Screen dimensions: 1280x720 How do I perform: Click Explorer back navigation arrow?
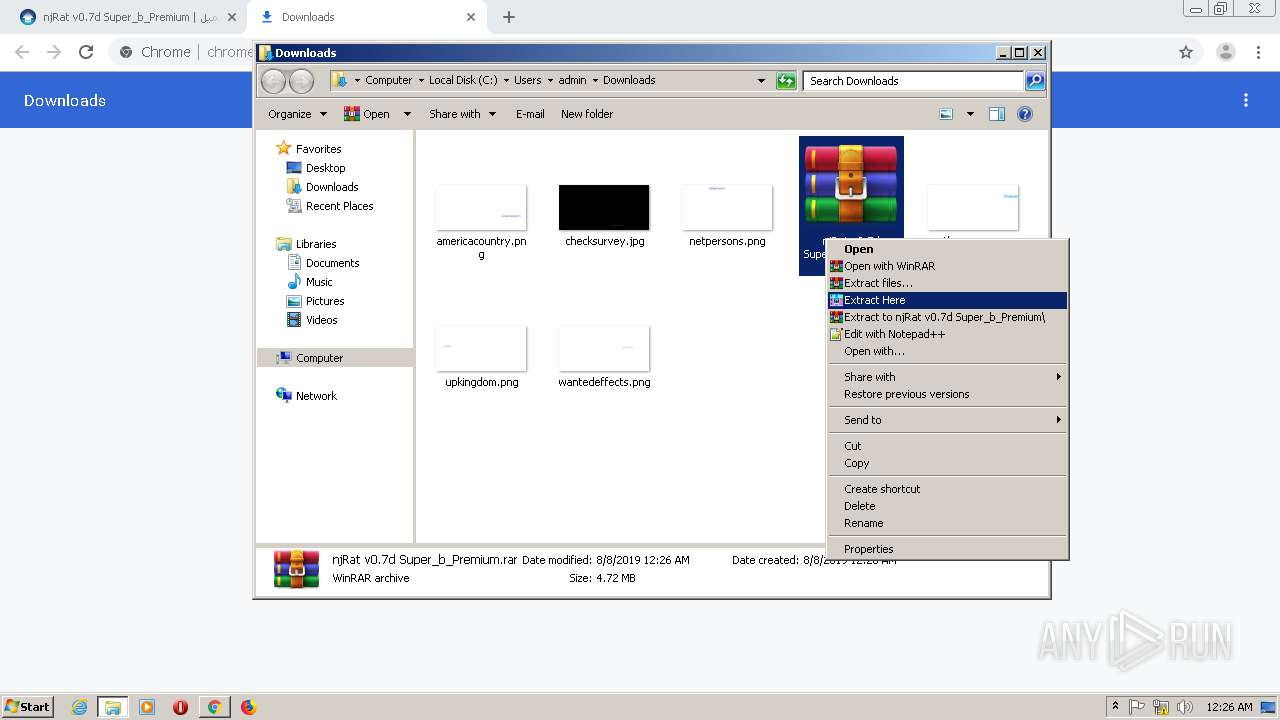273,81
